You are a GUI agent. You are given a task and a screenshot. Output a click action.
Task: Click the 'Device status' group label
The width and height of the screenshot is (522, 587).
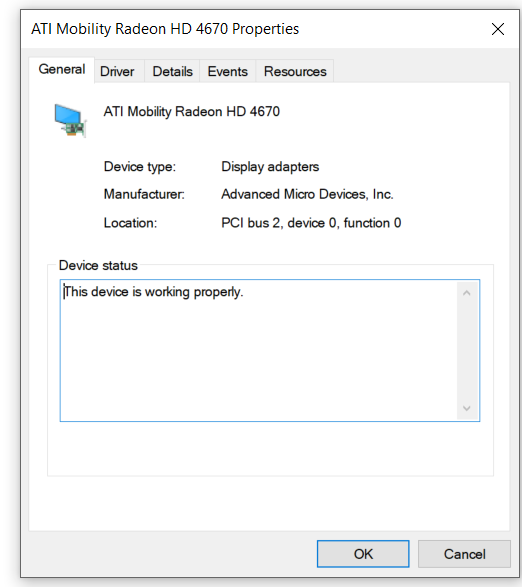click(x=98, y=265)
